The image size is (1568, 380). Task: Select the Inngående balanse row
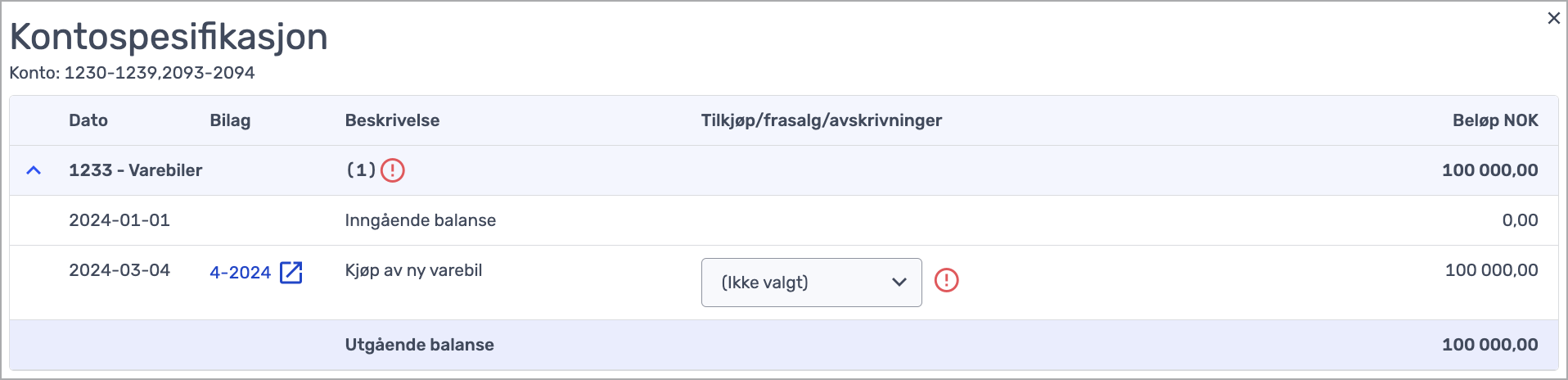tap(784, 220)
